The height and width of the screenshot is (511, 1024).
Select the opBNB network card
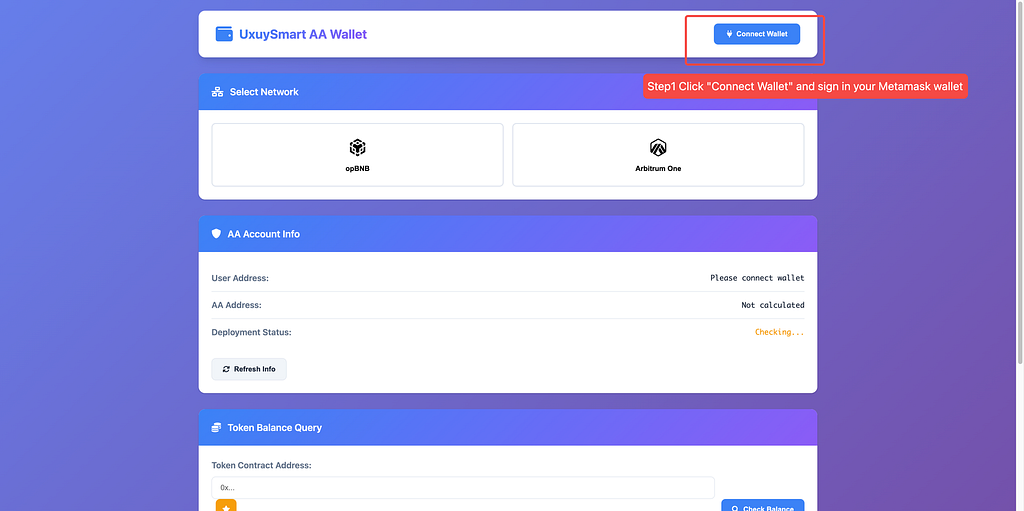tap(357, 155)
